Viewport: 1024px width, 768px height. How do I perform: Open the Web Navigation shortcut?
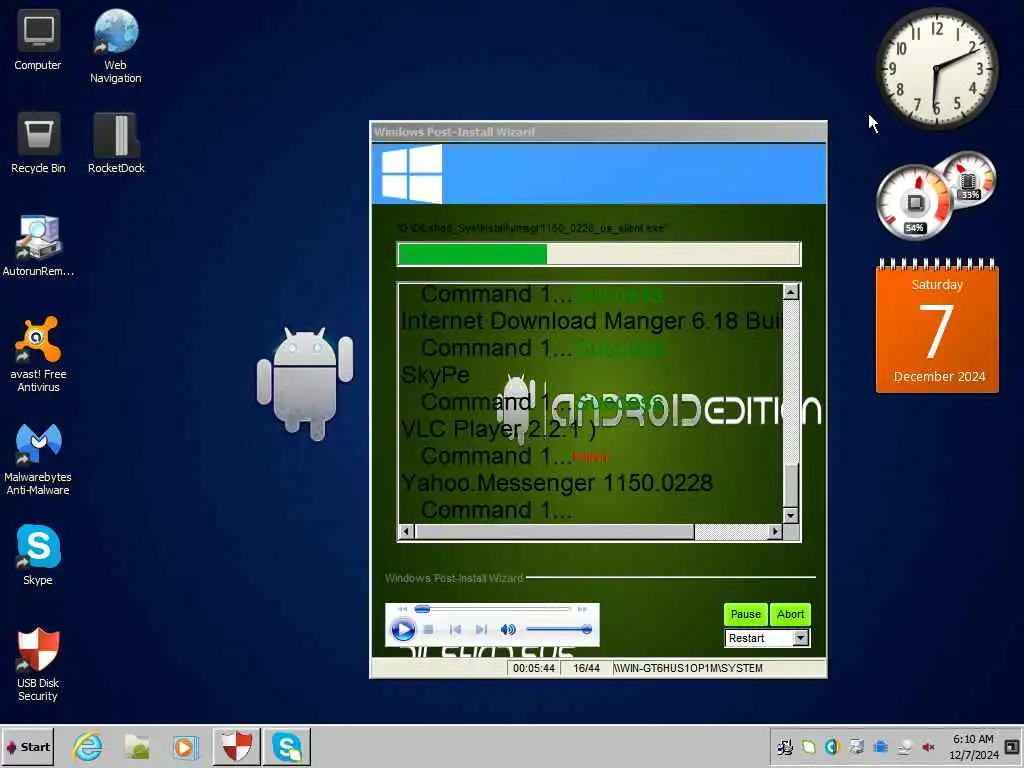coord(116,47)
